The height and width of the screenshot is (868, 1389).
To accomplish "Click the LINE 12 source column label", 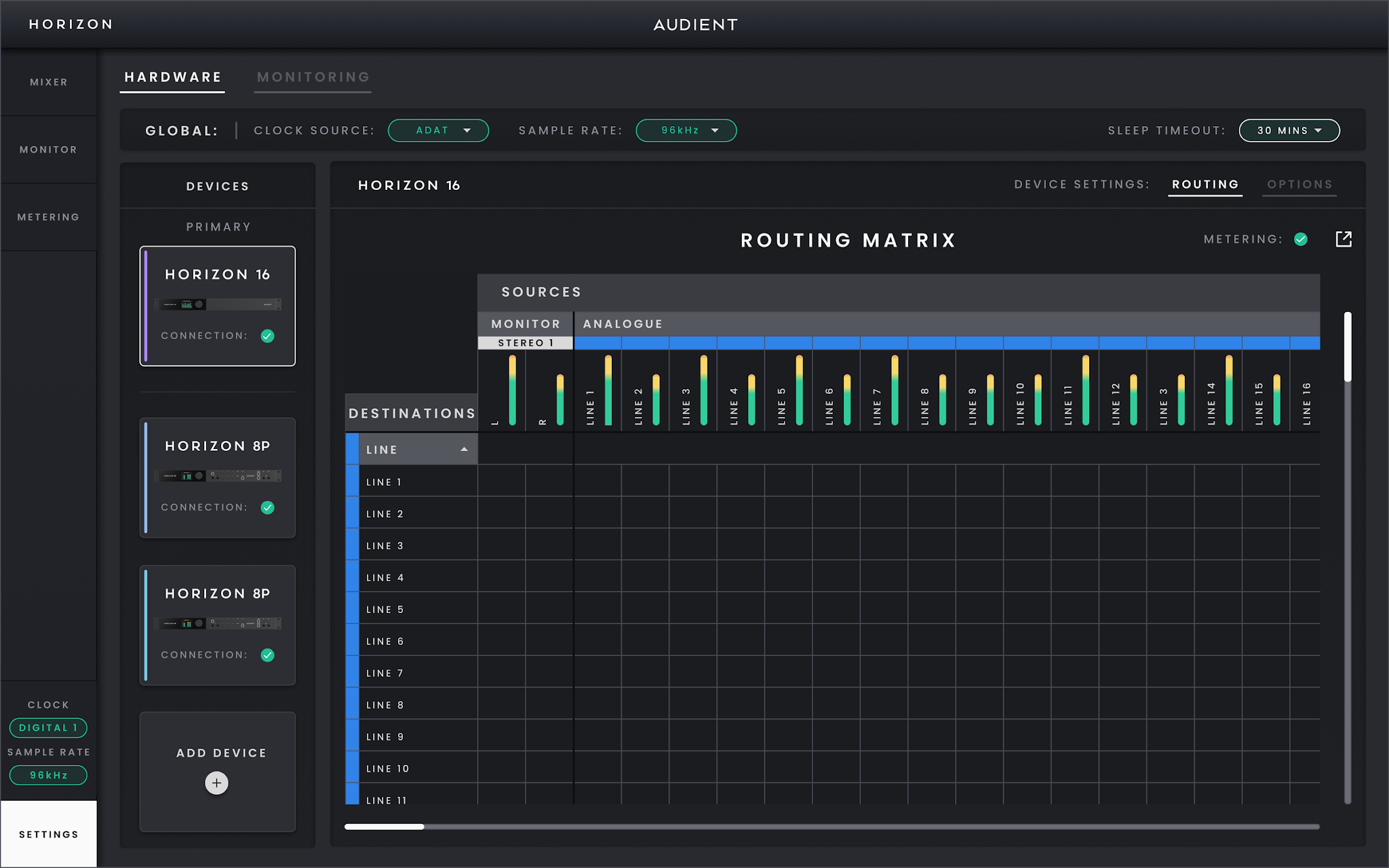I will tap(1116, 404).
